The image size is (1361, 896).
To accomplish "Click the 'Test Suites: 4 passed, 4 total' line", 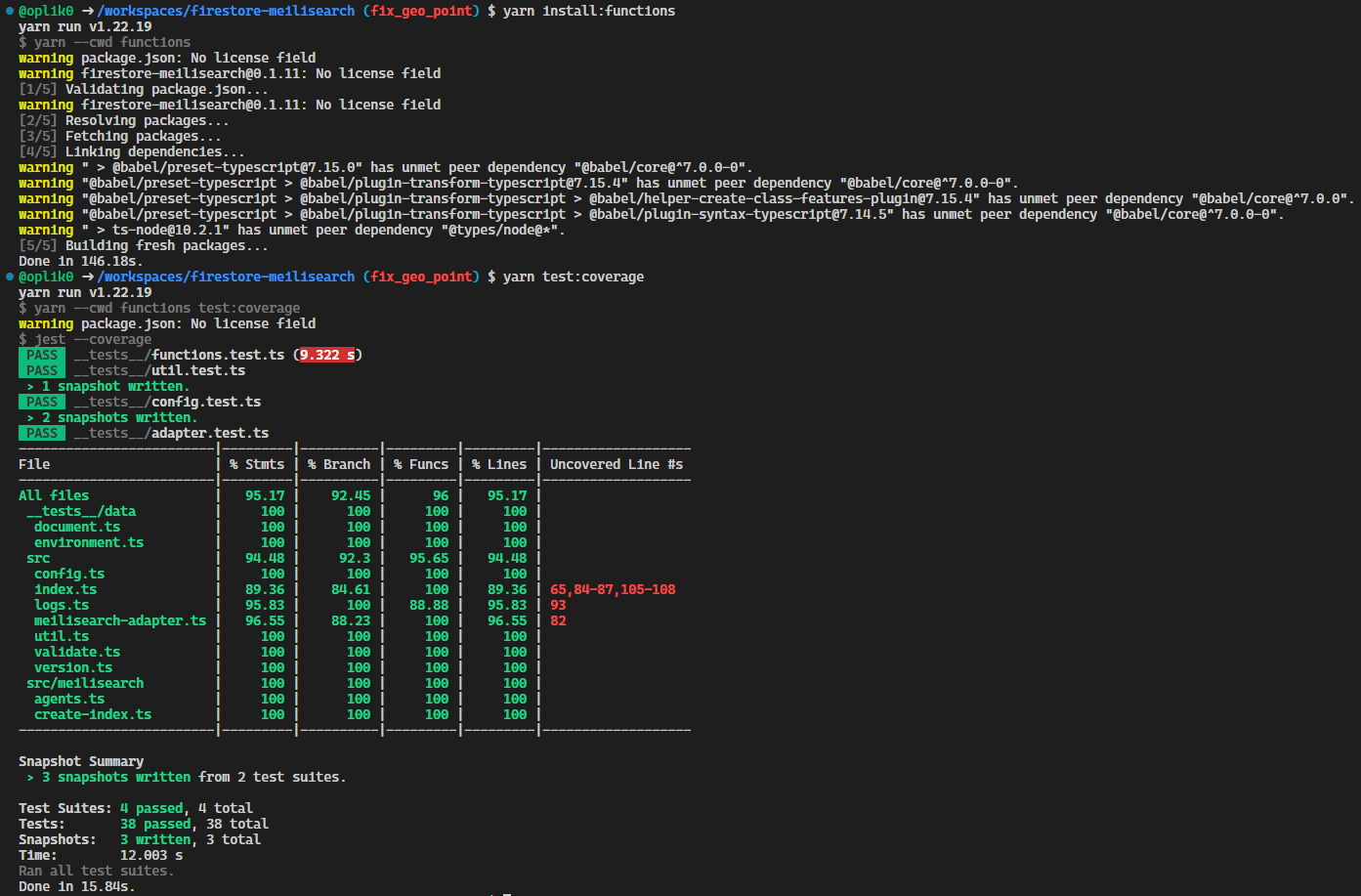I will pos(136,808).
